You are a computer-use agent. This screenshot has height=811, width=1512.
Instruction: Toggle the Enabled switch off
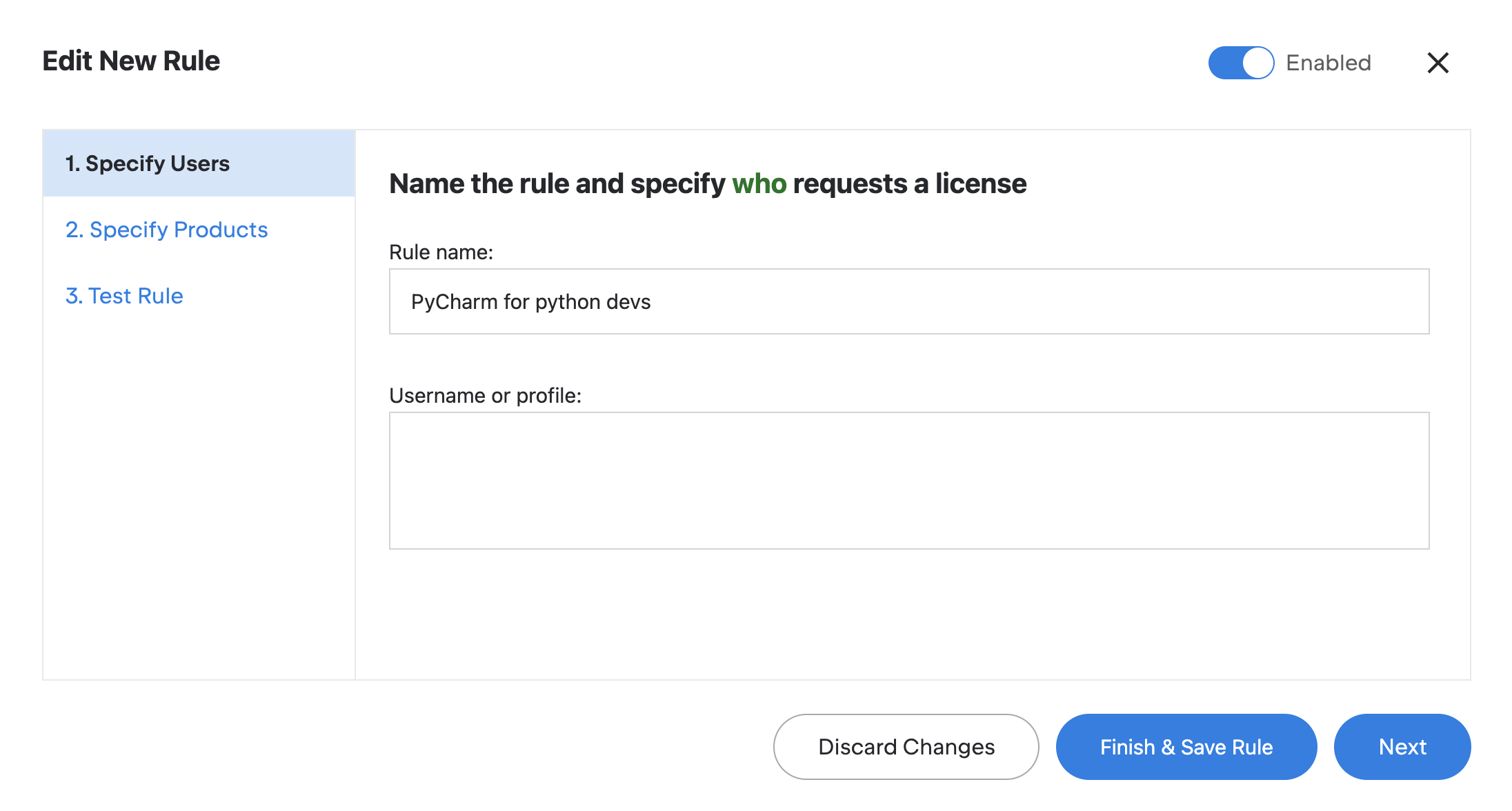click(1240, 63)
